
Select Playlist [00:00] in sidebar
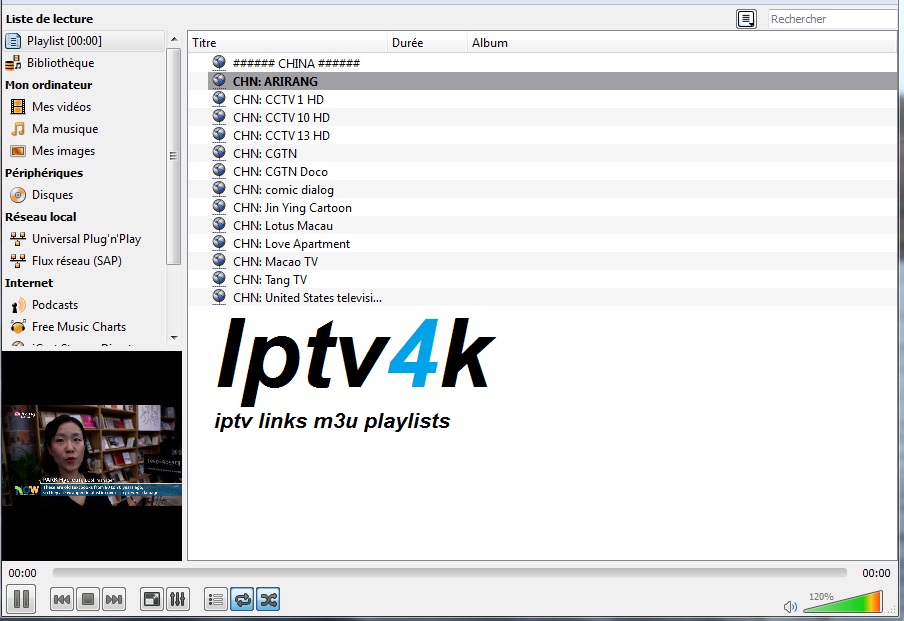84,41
